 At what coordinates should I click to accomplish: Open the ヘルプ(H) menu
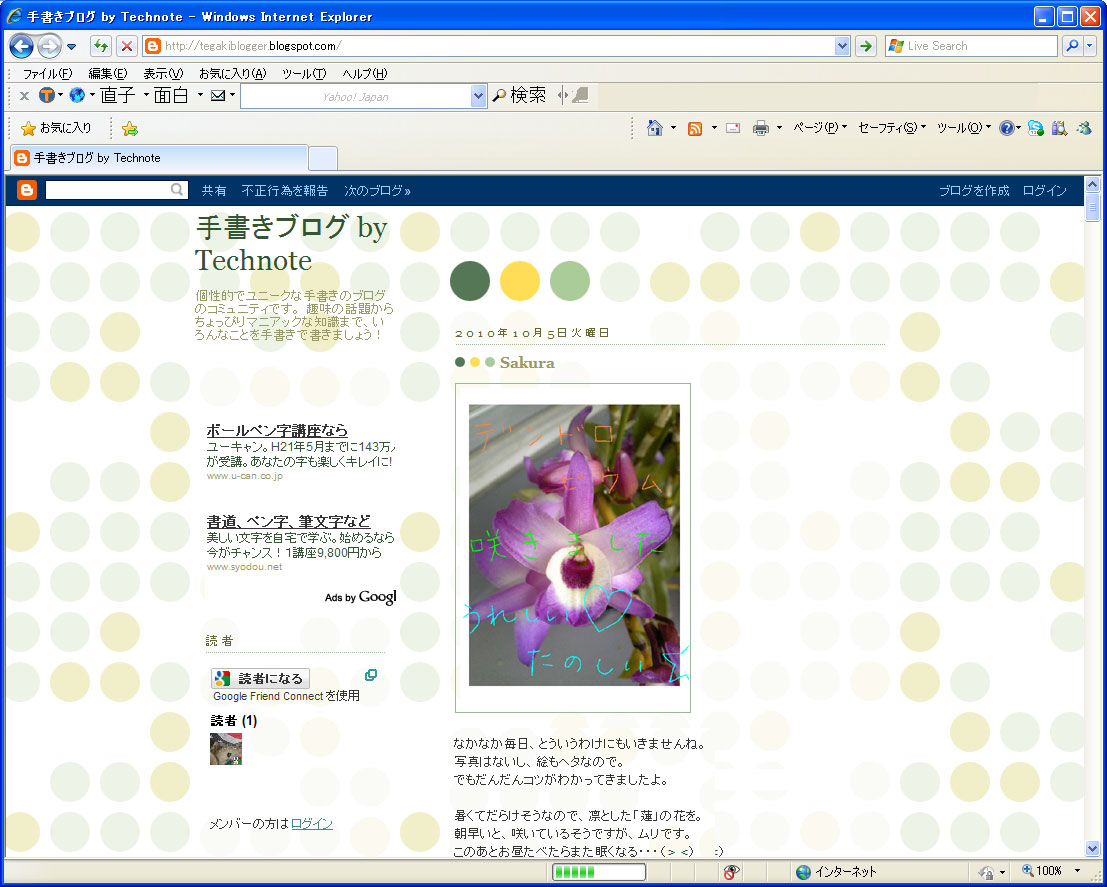[x=364, y=73]
